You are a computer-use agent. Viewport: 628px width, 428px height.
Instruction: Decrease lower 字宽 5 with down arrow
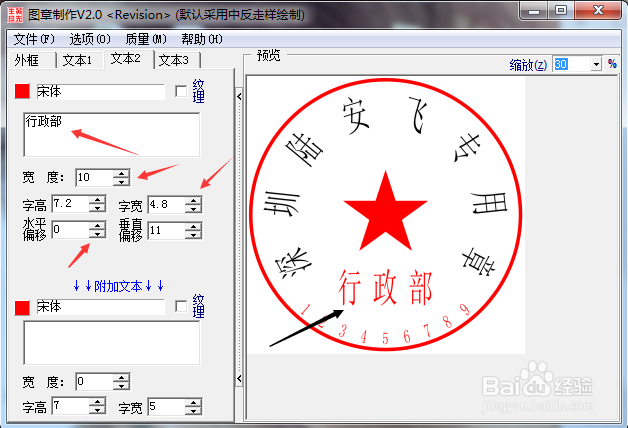[193, 411]
